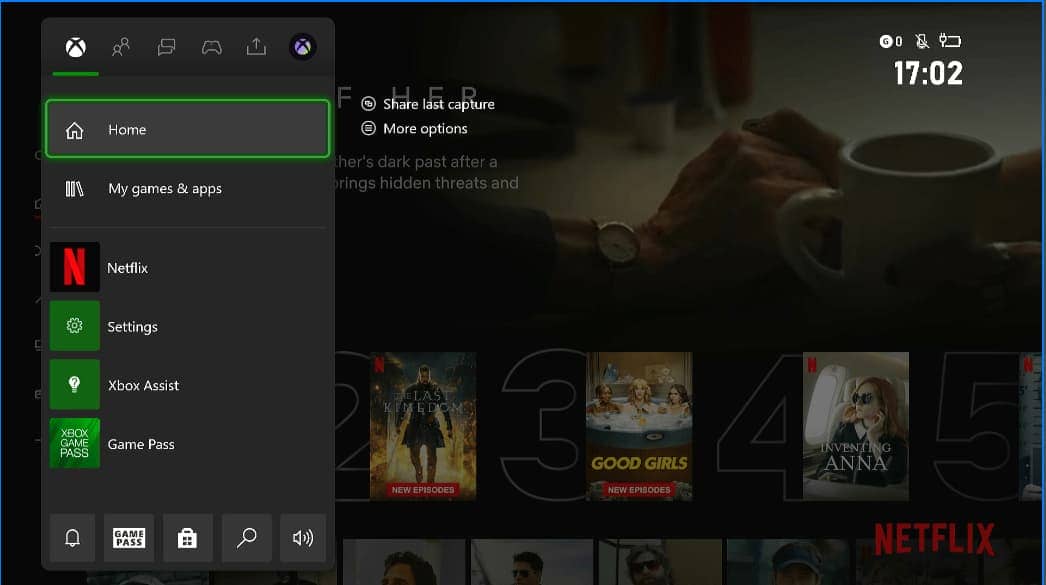1046x585 pixels.
Task: Open the Xbox Game Pass tile
Action: [75, 443]
